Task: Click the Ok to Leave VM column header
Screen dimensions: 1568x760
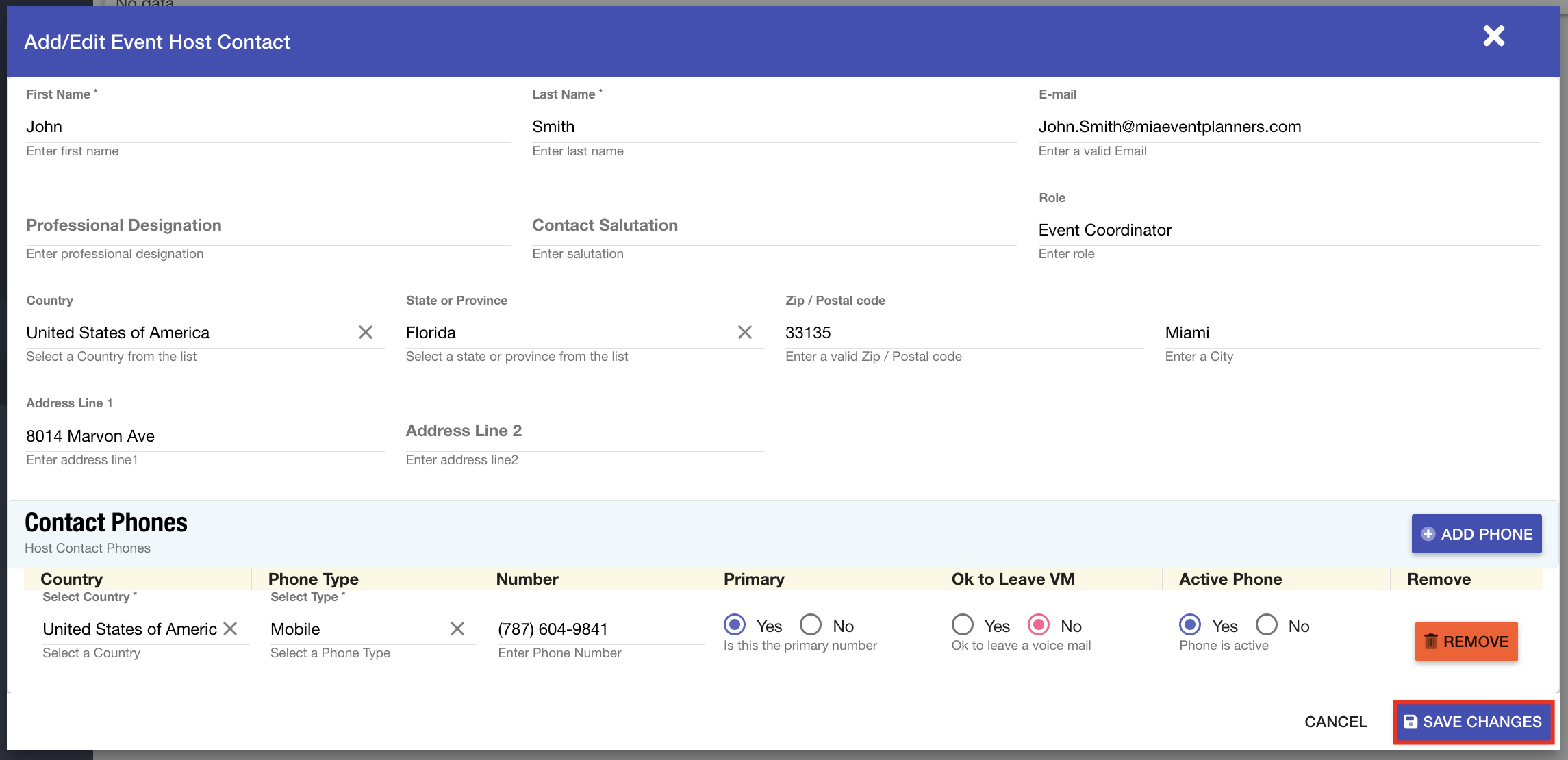Action: 1013,579
